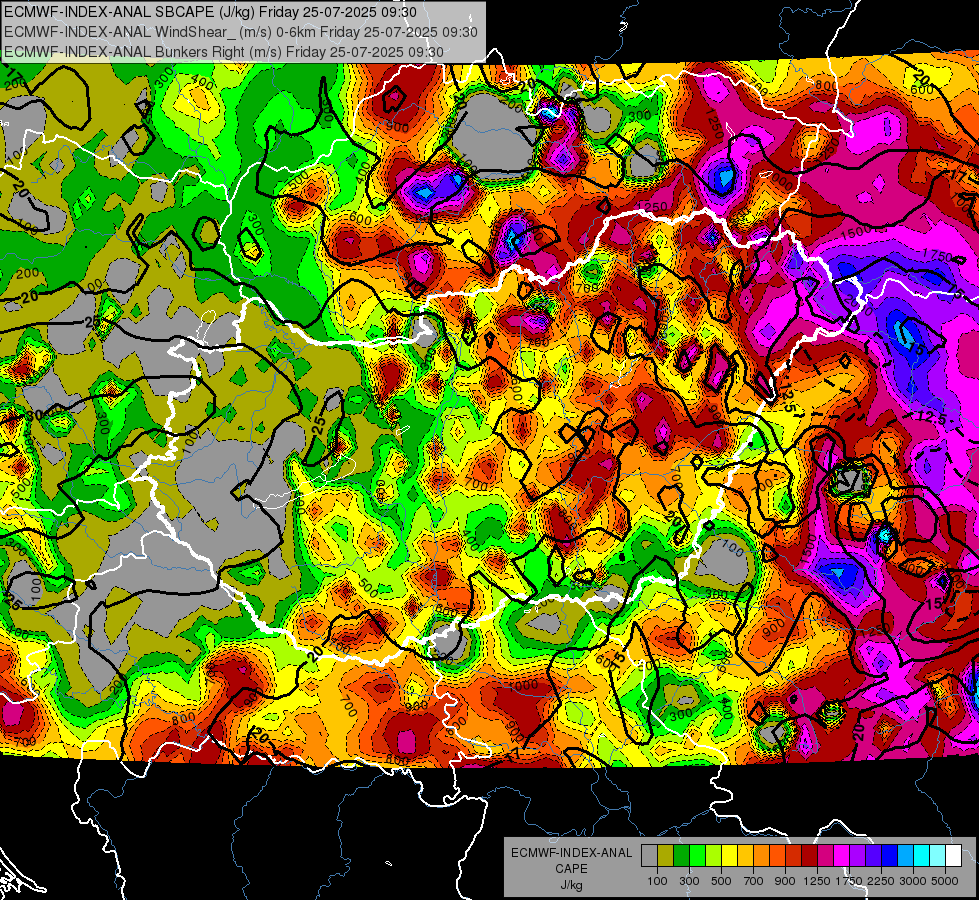Select the WindShear 0-6km header line
Image resolution: width=979 pixels, height=900 pixels.
240,32
